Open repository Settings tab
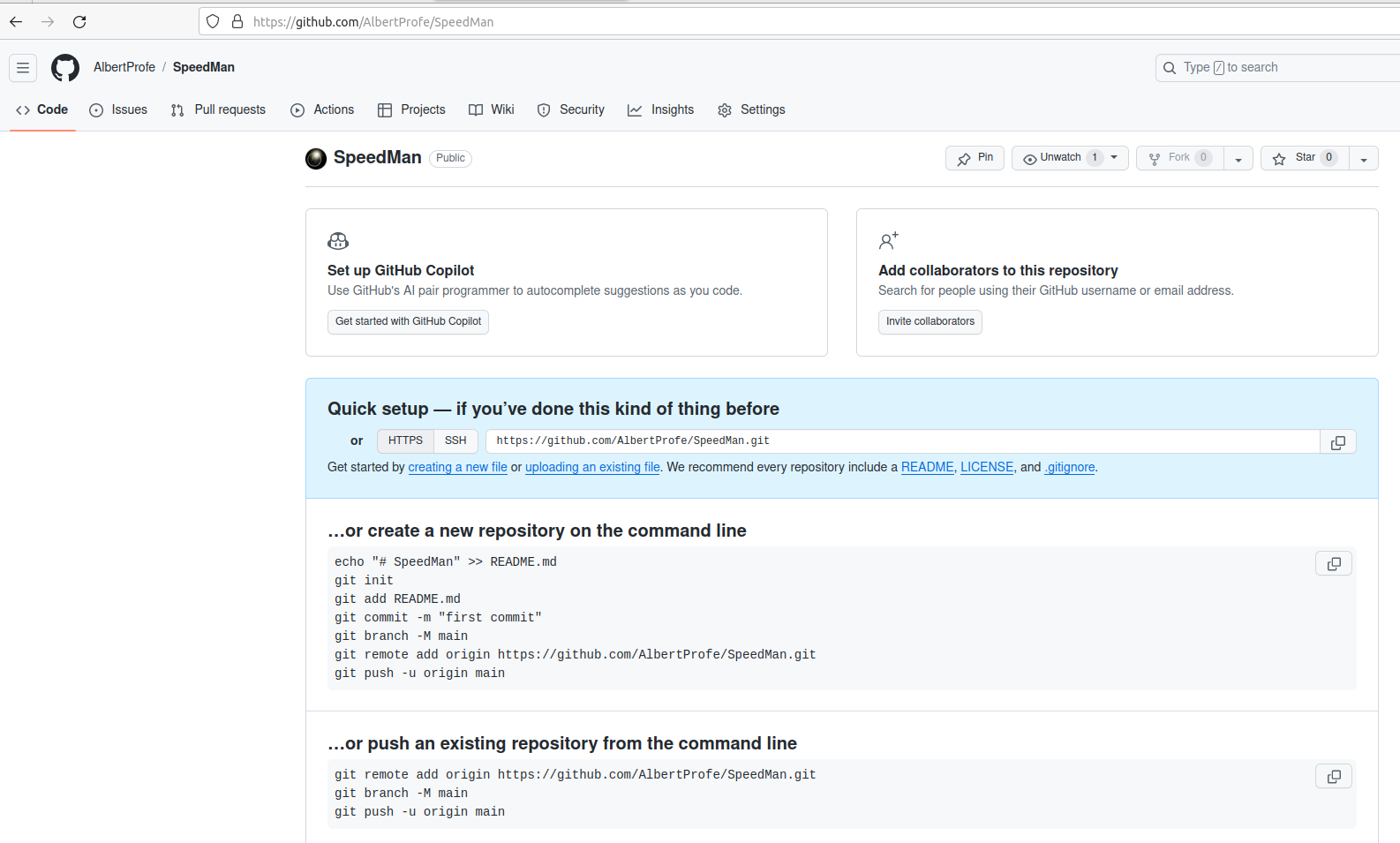This screenshot has width=1400, height=843. [751, 109]
